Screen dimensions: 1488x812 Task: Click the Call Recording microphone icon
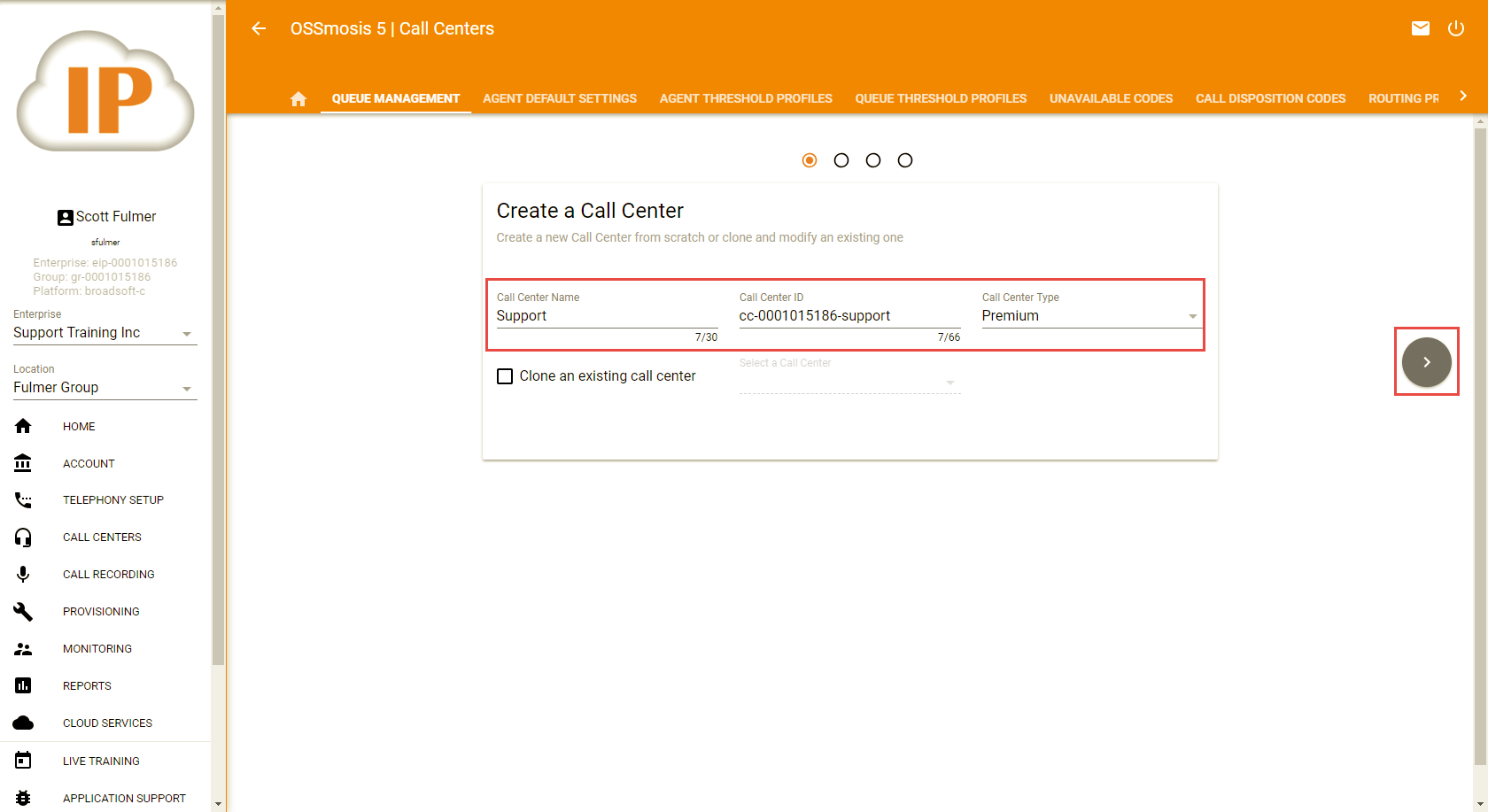pos(23,575)
